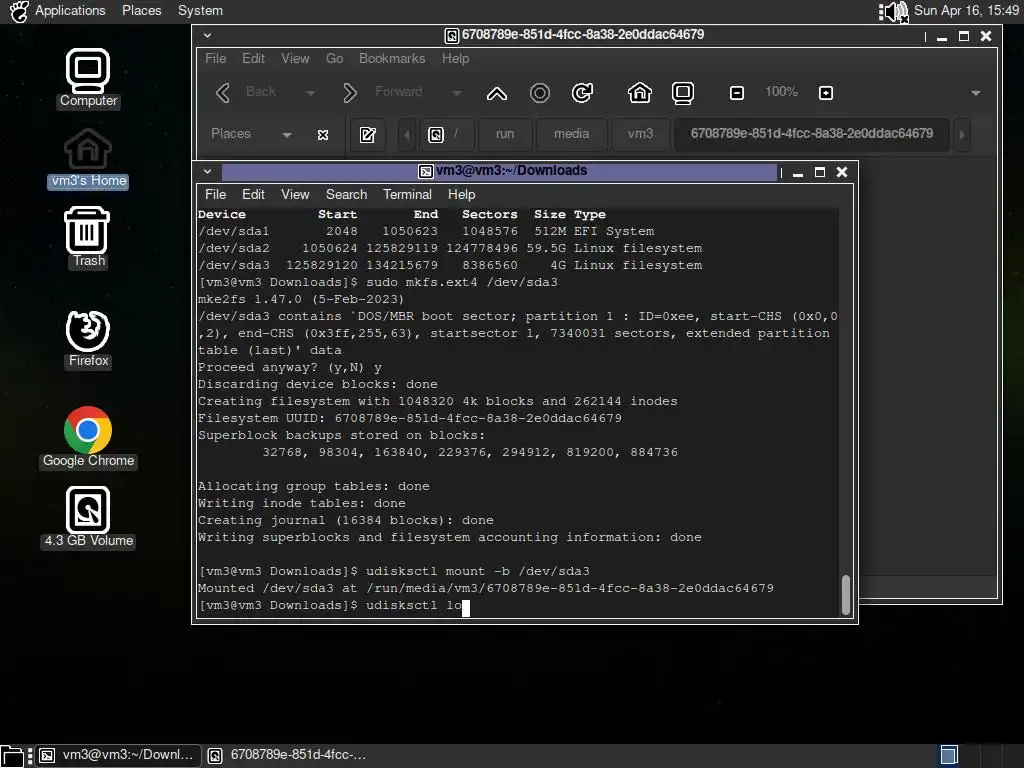This screenshot has height=768, width=1024.
Task: Open vm3's Home desktop icon
Action: tap(88, 159)
